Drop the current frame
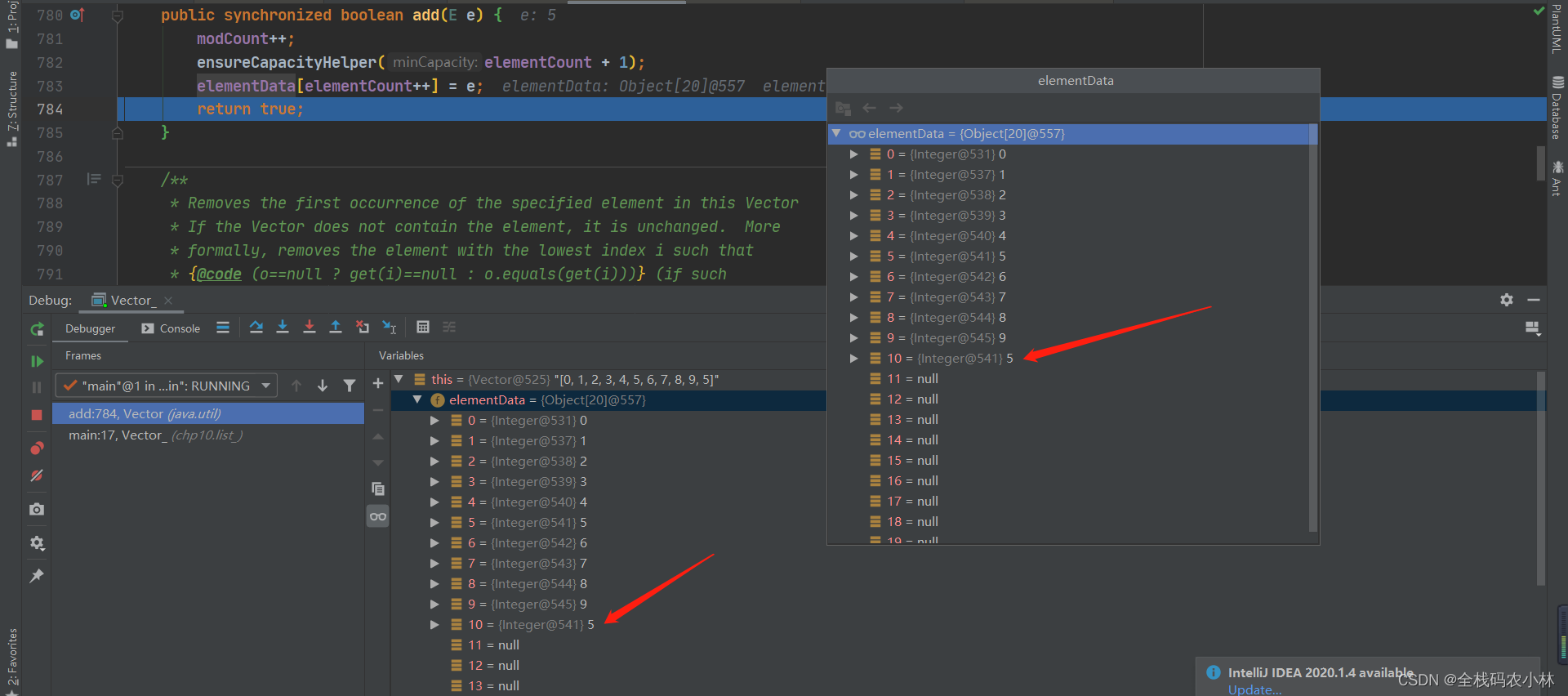The image size is (1568, 696). tap(363, 328)
